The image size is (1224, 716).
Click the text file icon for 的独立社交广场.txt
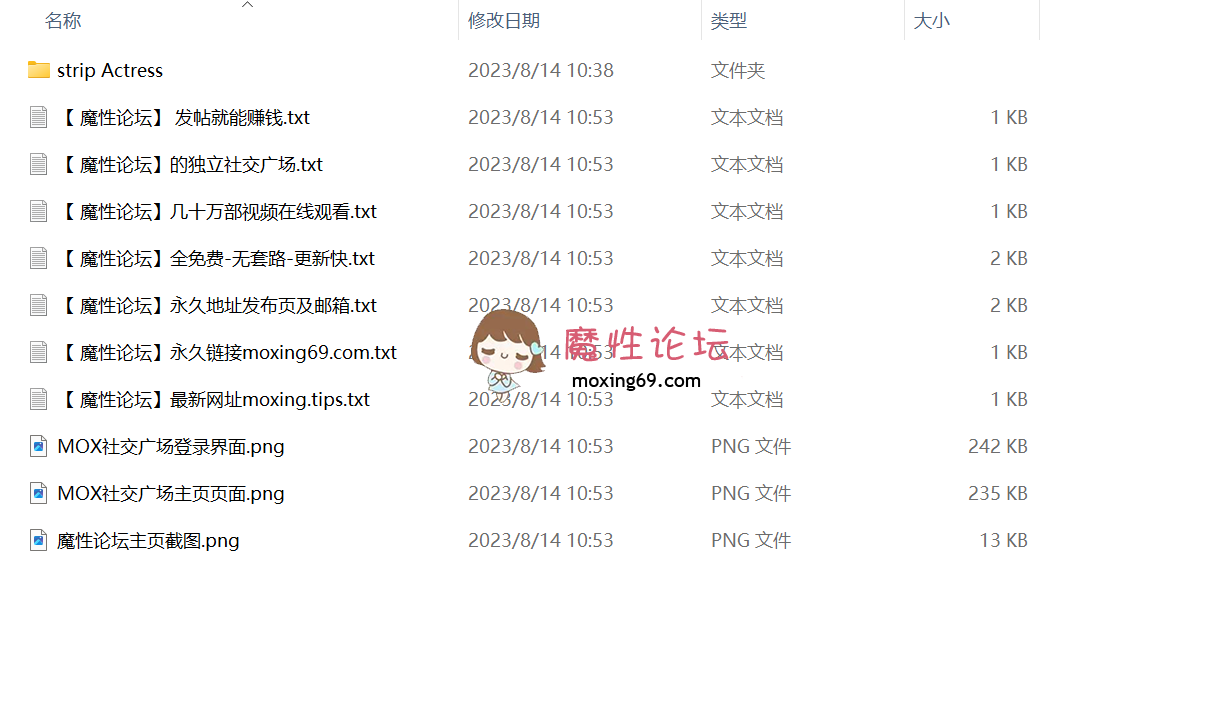(x=39, y=164)
